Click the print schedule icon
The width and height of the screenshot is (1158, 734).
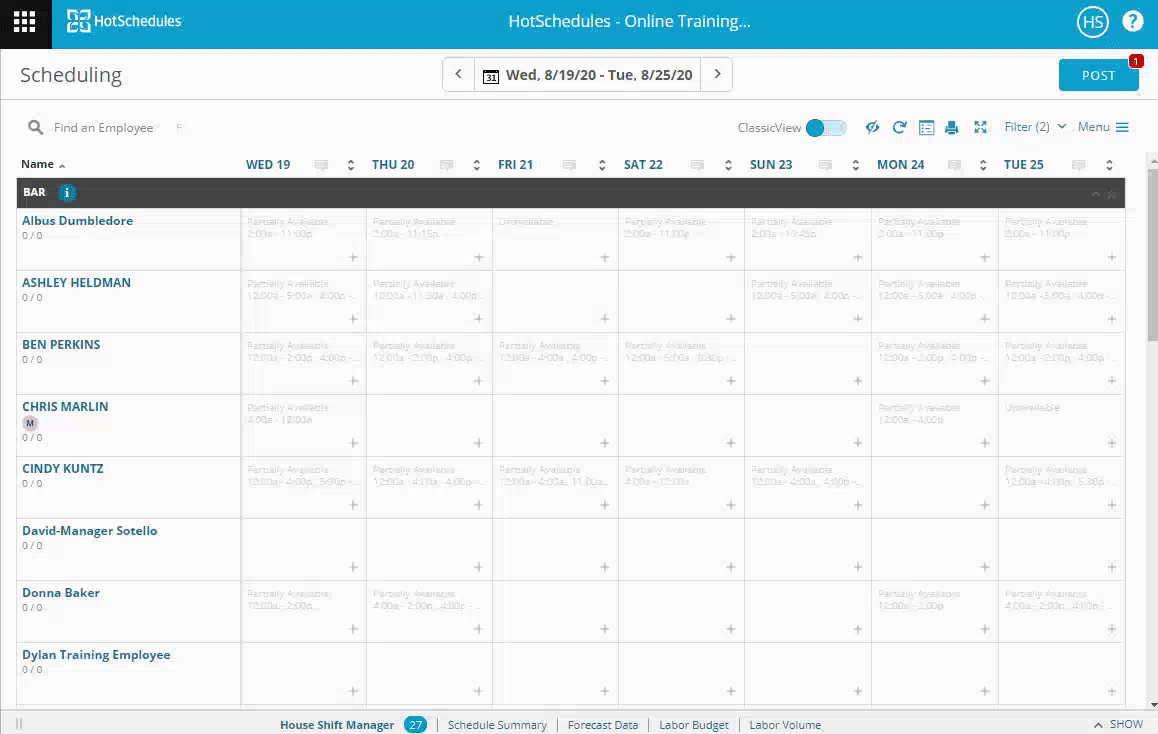(x=952, y=127)
